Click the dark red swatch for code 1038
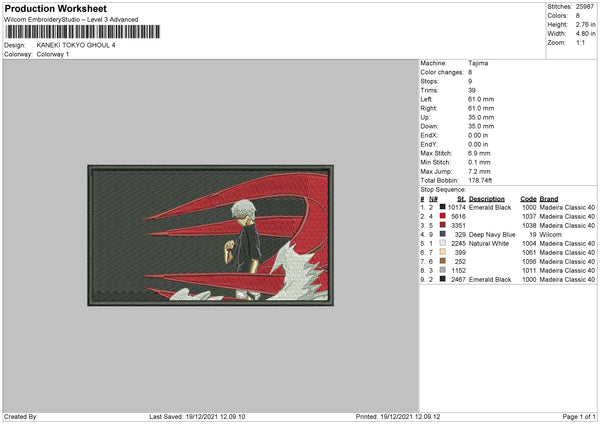600x424 pixels. coord(442,225)
